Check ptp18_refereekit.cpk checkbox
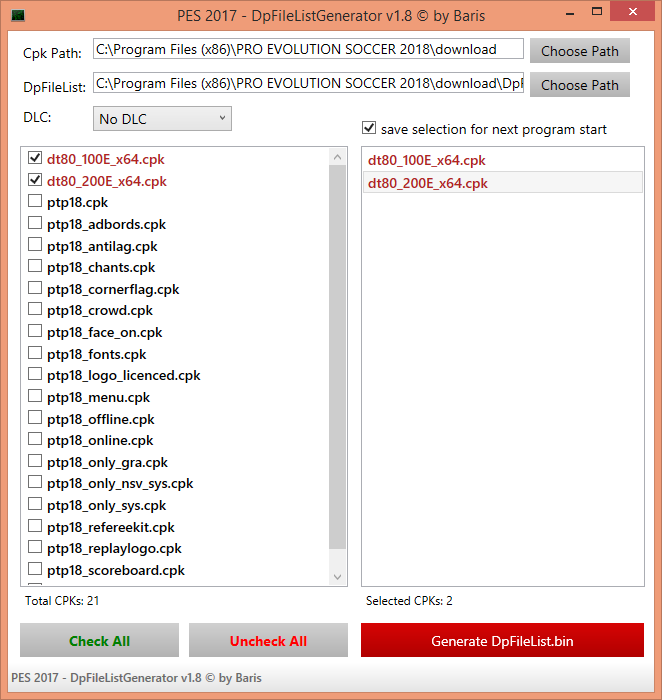This screenshot has width=662, height=700. [35, 526]
